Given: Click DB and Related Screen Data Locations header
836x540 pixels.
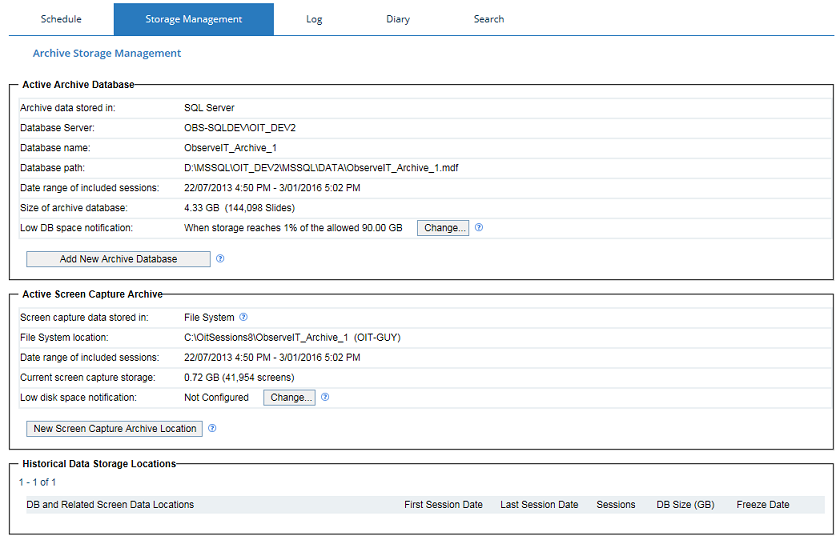Looking at the screenshot, I should [110, 505].
